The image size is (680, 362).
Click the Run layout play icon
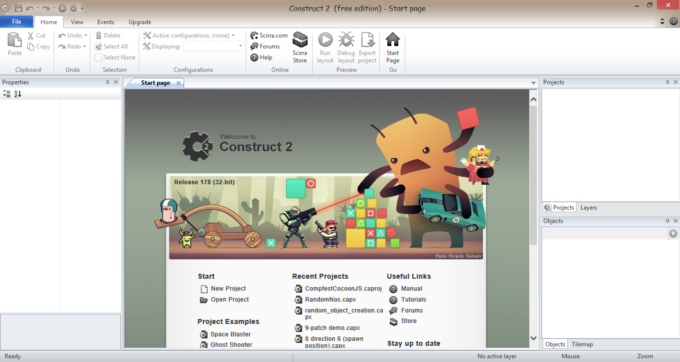point(325,40)
